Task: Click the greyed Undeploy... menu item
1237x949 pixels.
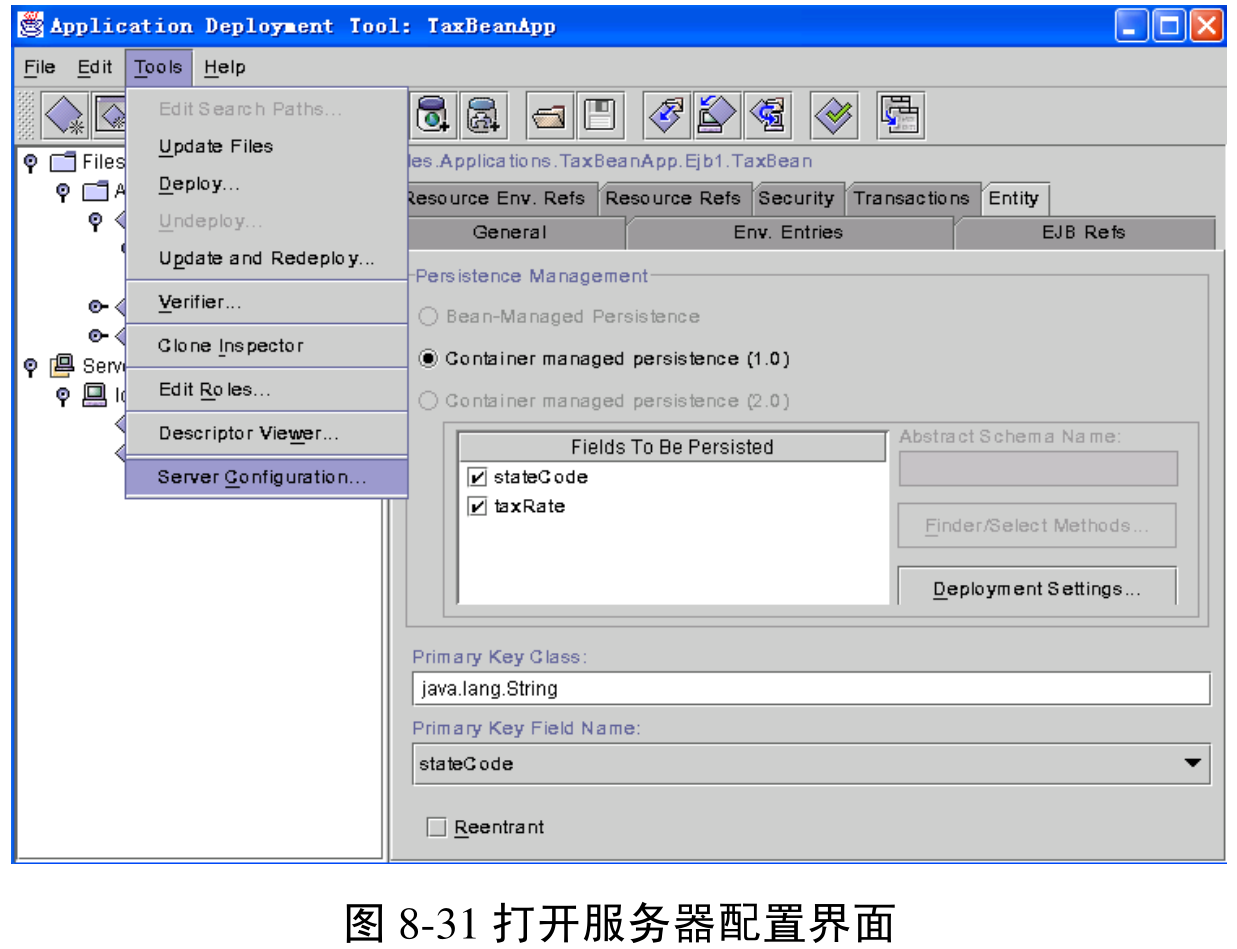Action: pyautogui.click(x=266, y=221)
